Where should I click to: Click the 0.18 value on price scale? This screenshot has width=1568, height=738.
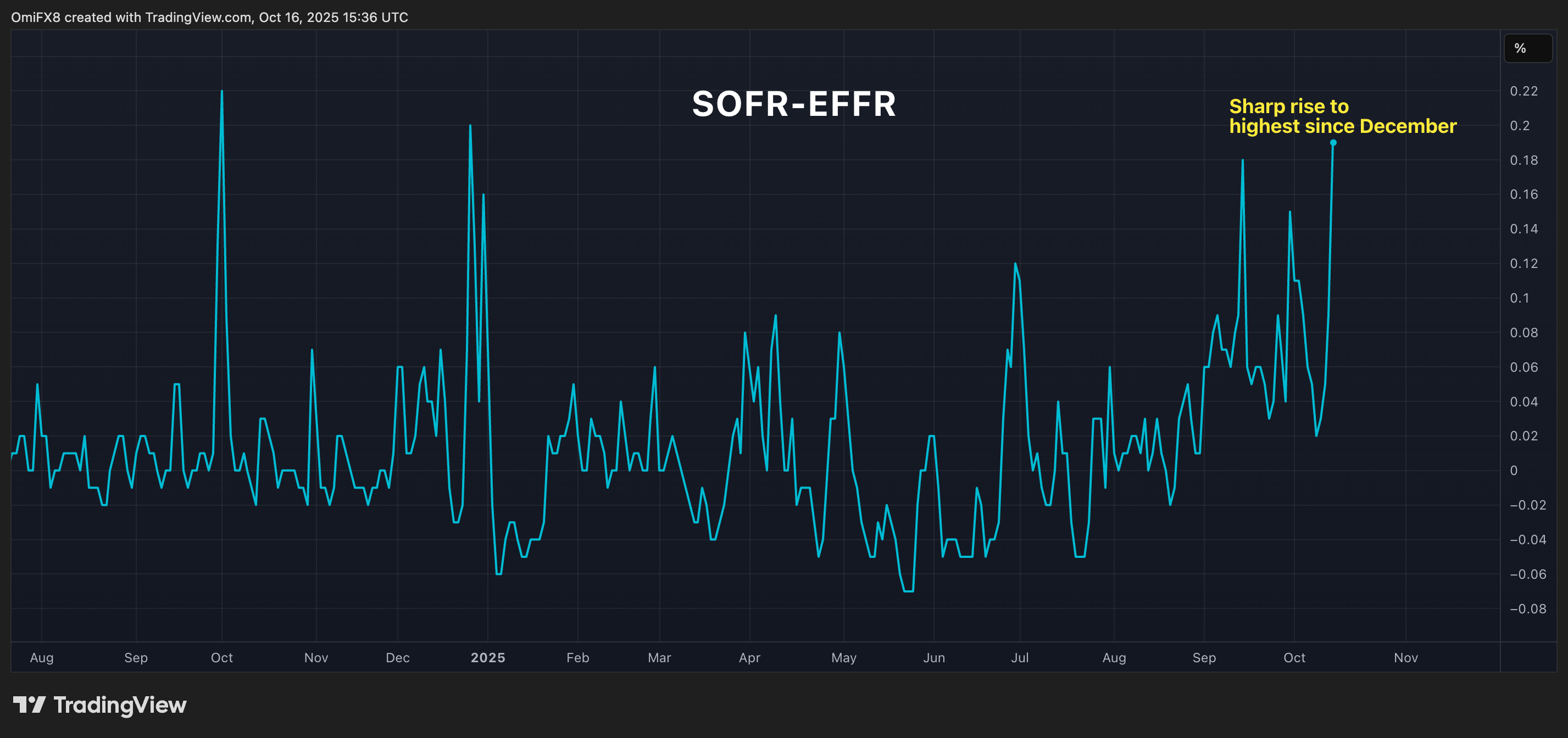[1523, 160]
